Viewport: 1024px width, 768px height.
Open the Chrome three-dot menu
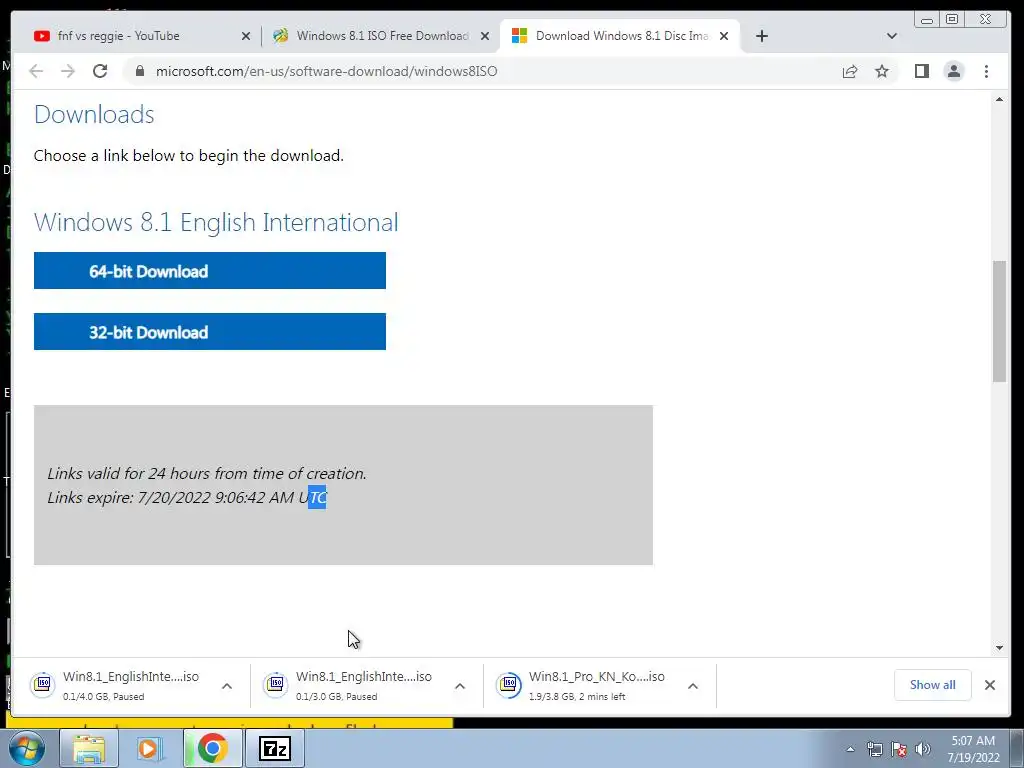(x=986, y=71)
